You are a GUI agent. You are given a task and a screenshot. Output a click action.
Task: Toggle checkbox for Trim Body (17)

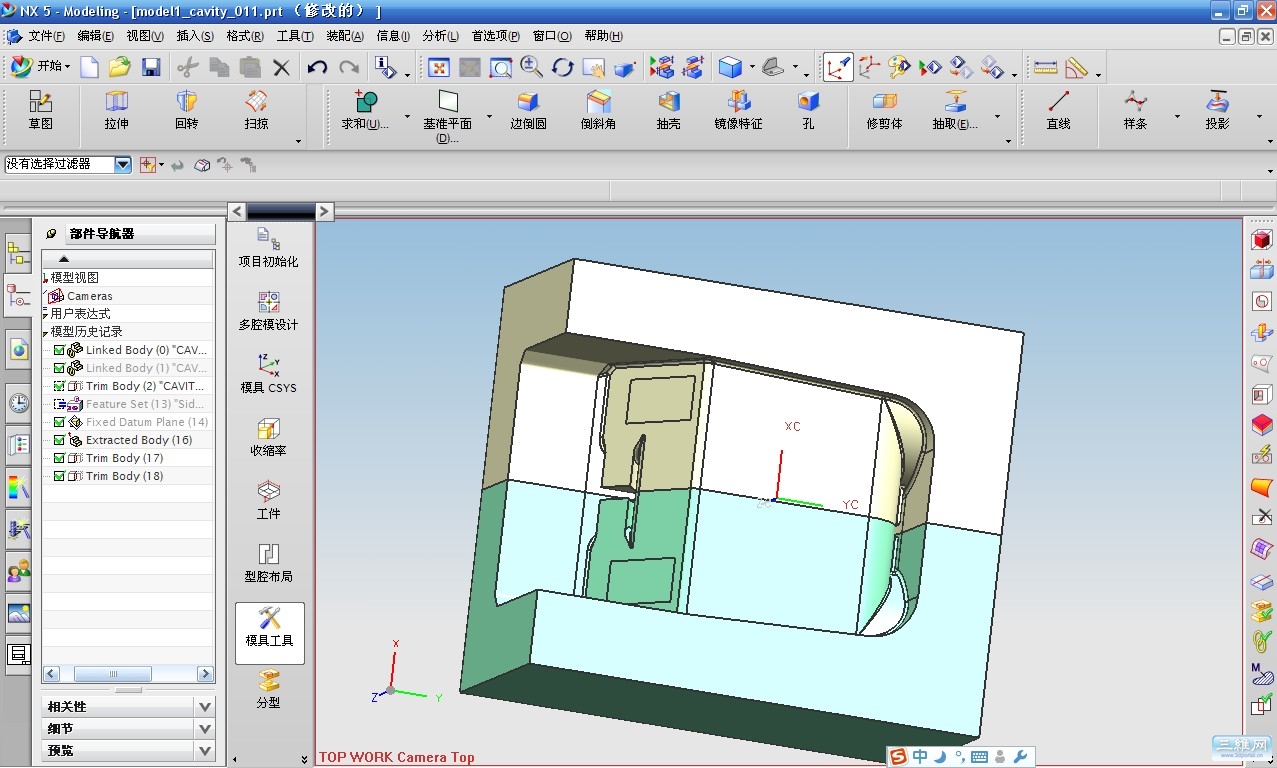pos(59,458)
